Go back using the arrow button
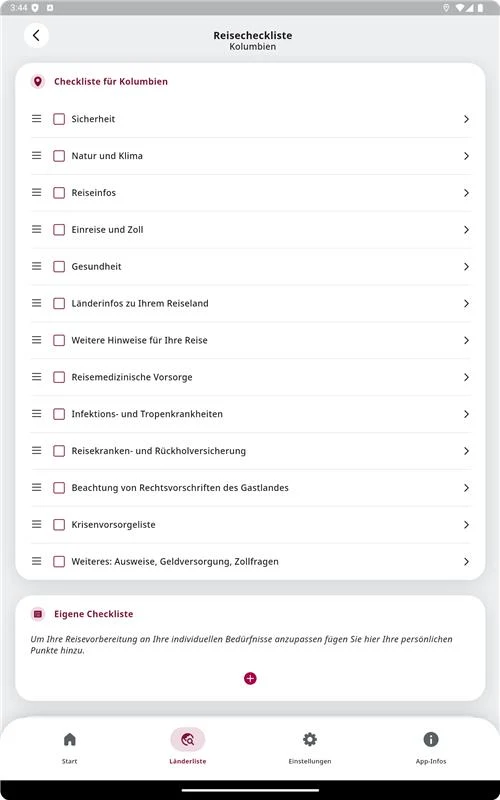This screenshot has height=800, width=500. pos(36,36)
